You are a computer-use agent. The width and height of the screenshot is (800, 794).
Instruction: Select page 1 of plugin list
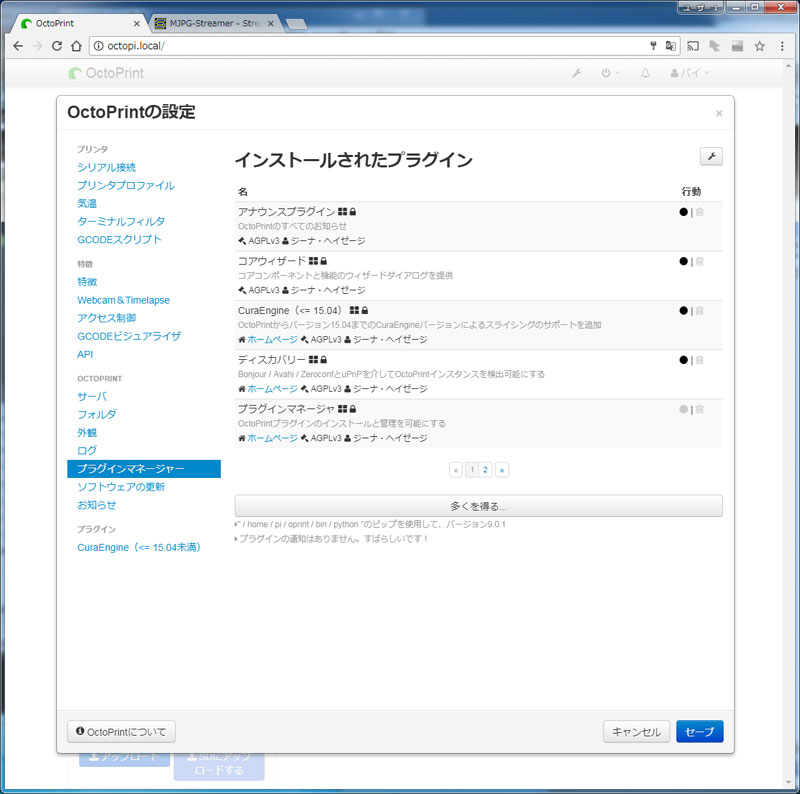[x=472, y=470]
